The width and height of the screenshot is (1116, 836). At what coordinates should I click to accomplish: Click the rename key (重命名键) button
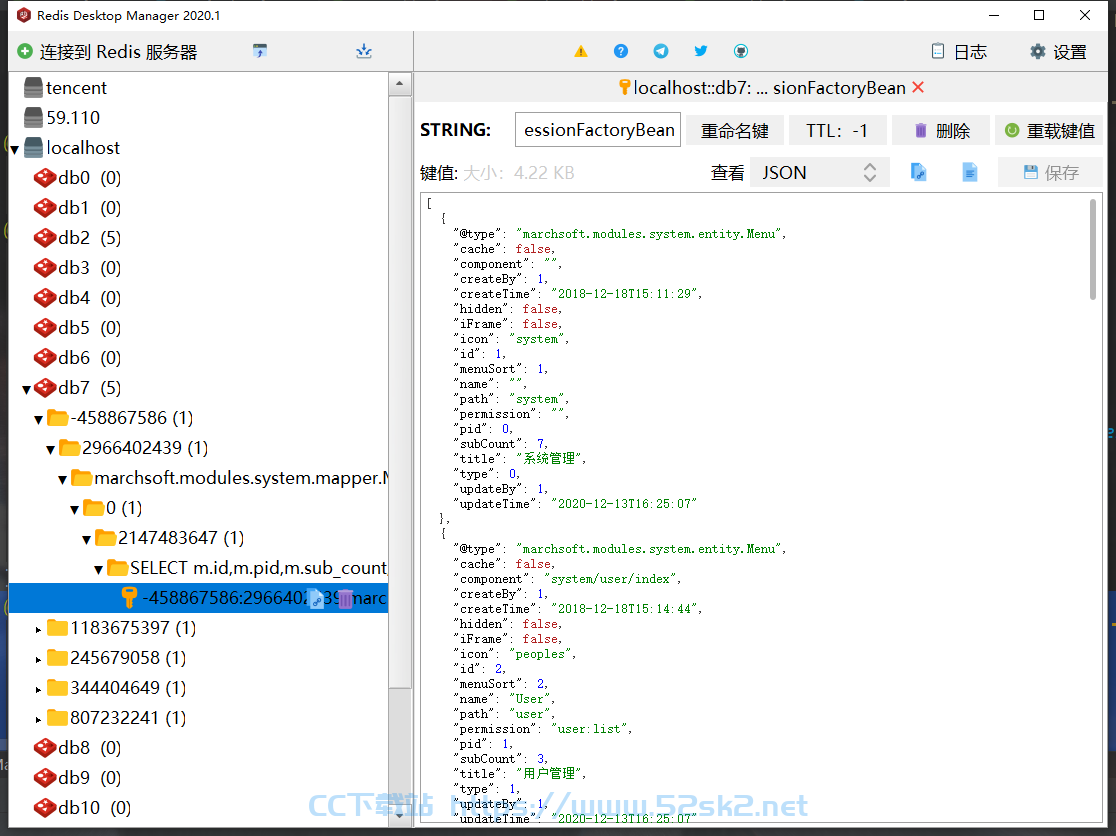[x=735, y=131]
